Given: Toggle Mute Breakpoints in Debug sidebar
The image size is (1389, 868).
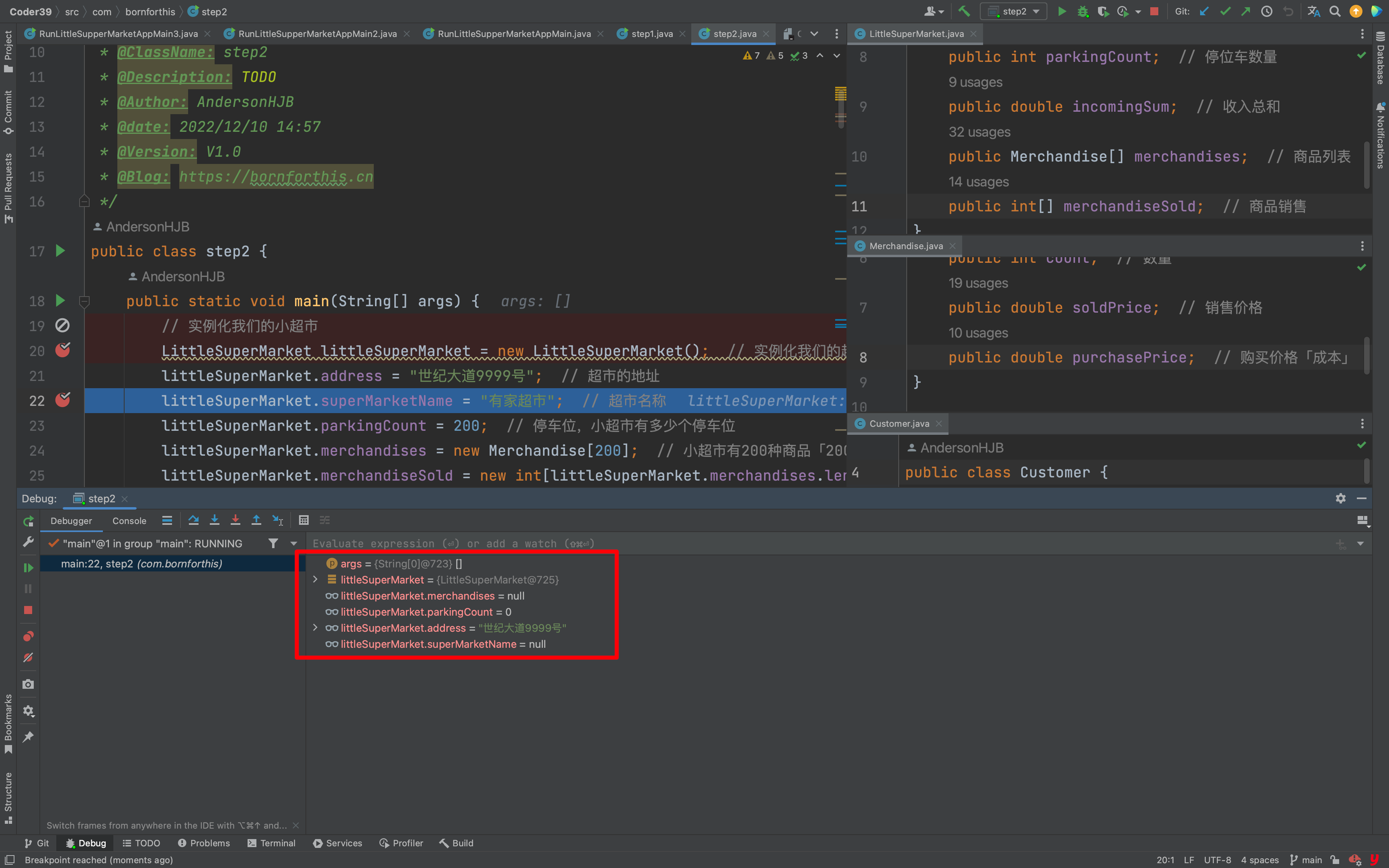Looking at the screenshot, I should coord(28,657).
